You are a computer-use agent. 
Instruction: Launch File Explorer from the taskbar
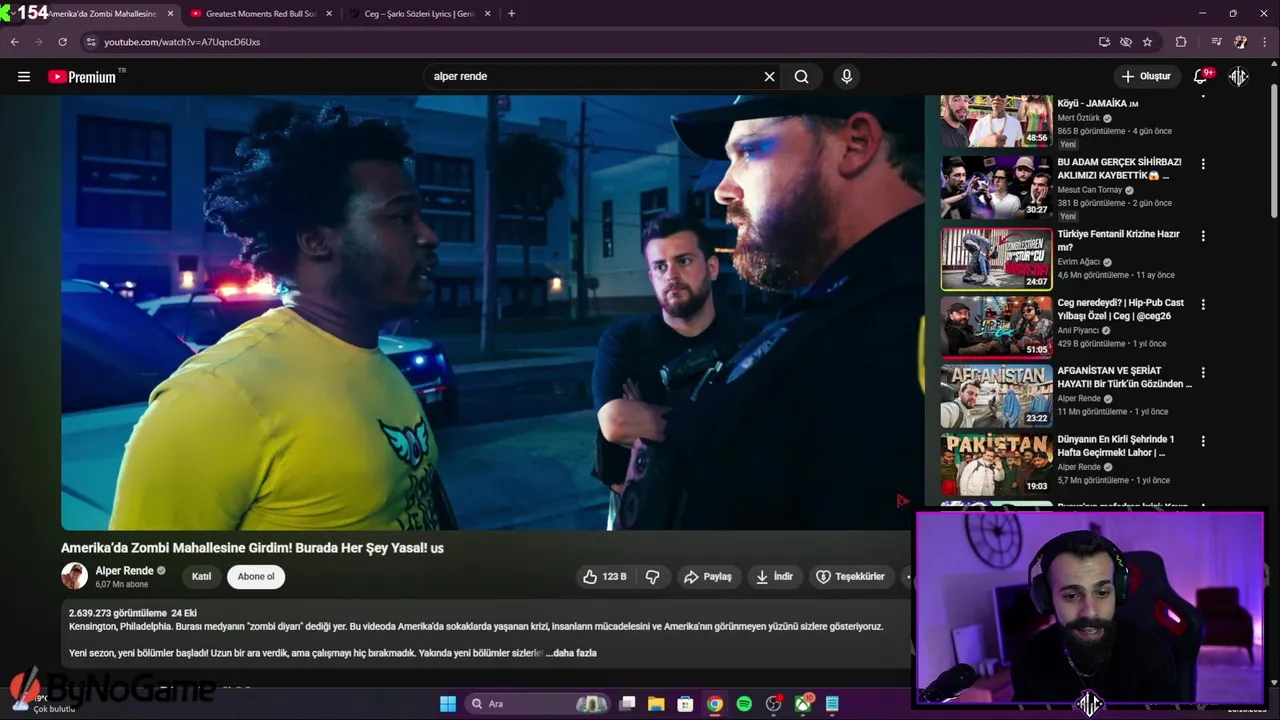click(656, 704)
